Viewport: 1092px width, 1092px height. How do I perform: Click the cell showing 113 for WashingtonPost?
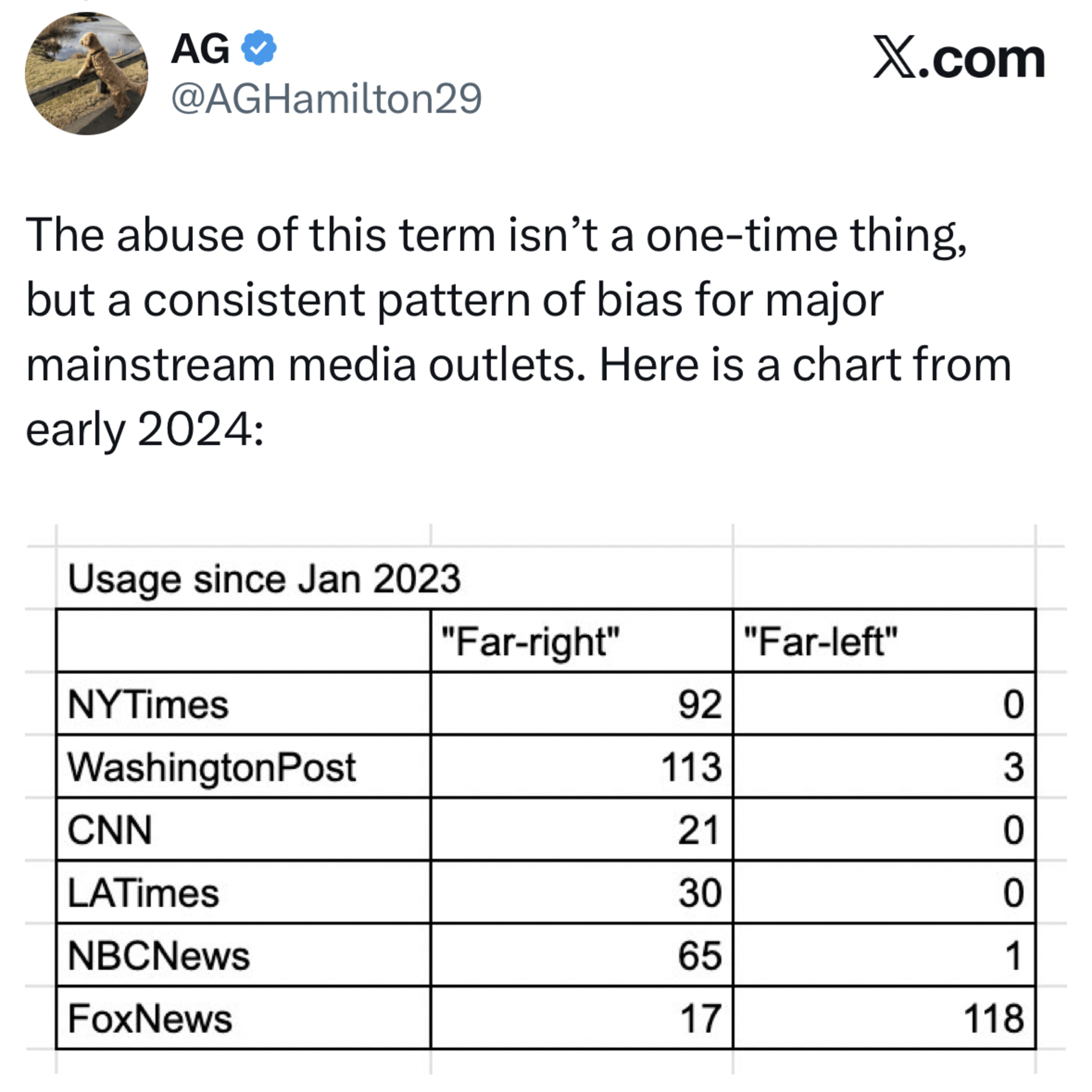[x=582, y=767]
